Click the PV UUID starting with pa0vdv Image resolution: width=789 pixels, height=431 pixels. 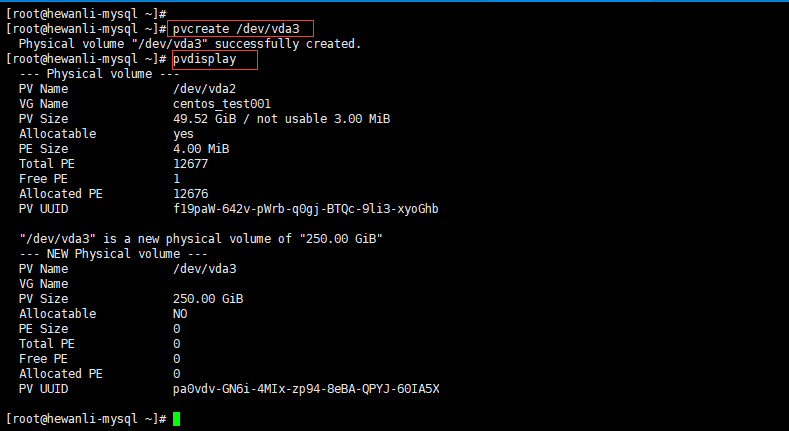coord(306,389)
